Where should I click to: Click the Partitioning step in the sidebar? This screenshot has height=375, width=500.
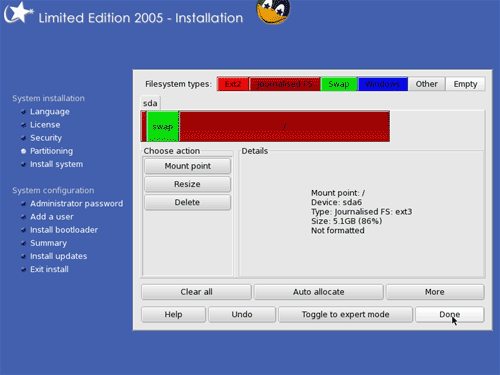pyautogui.click(x=51, y=151)
